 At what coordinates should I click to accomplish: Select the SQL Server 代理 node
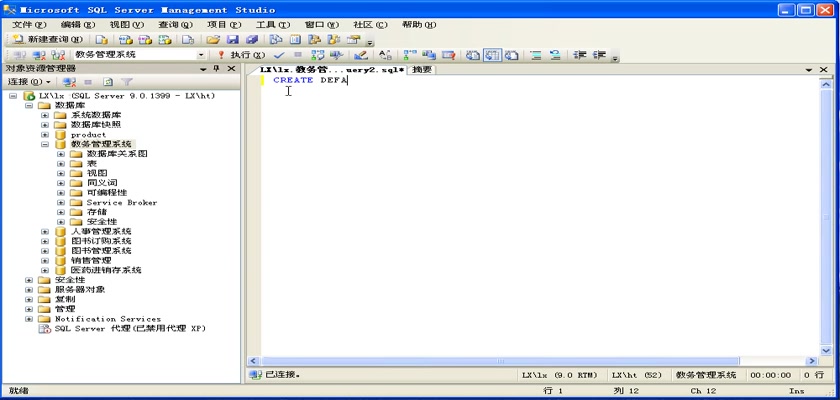pos(130,328)
